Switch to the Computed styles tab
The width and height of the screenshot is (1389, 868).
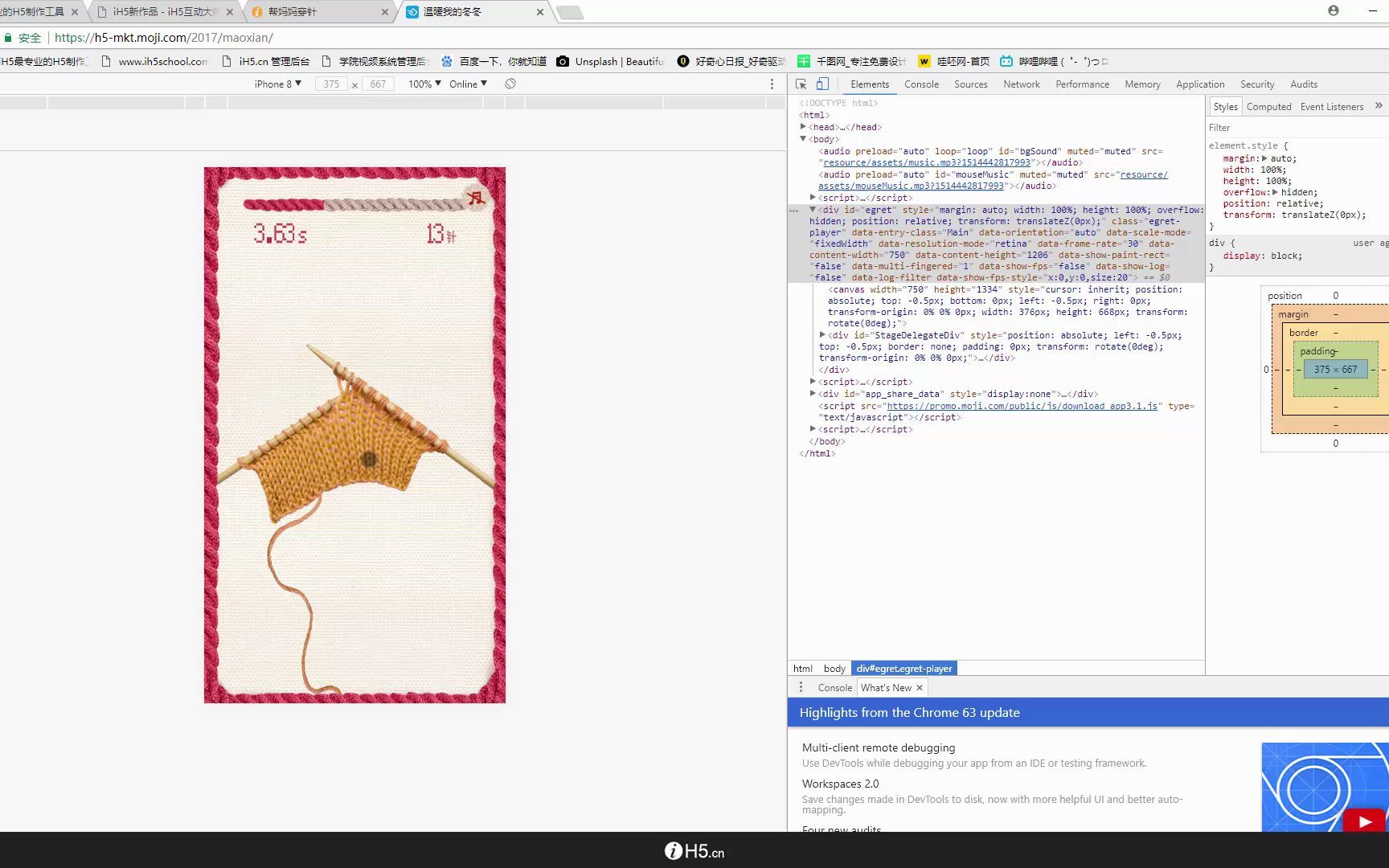1268,107
